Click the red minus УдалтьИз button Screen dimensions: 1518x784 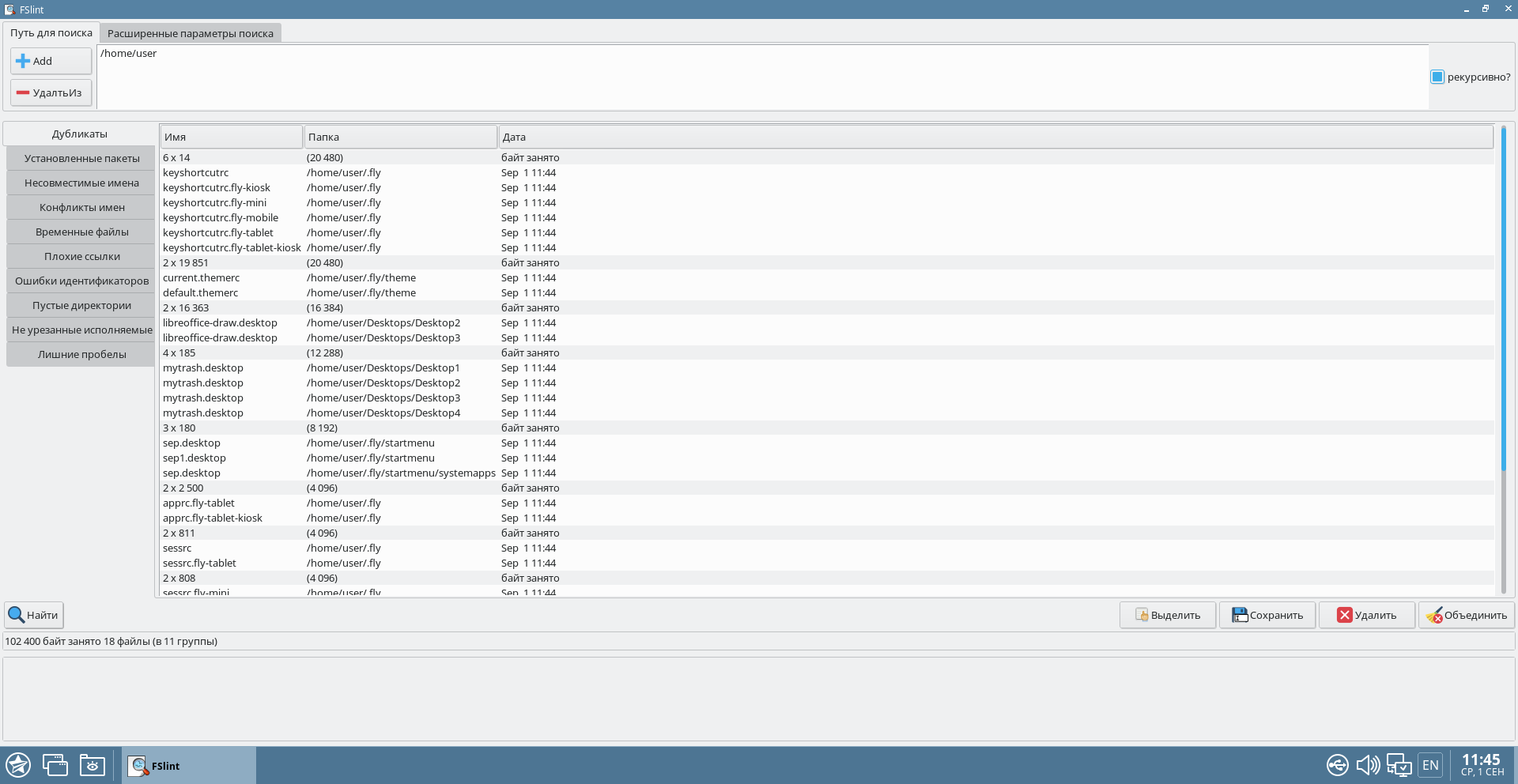pos(51,92)
